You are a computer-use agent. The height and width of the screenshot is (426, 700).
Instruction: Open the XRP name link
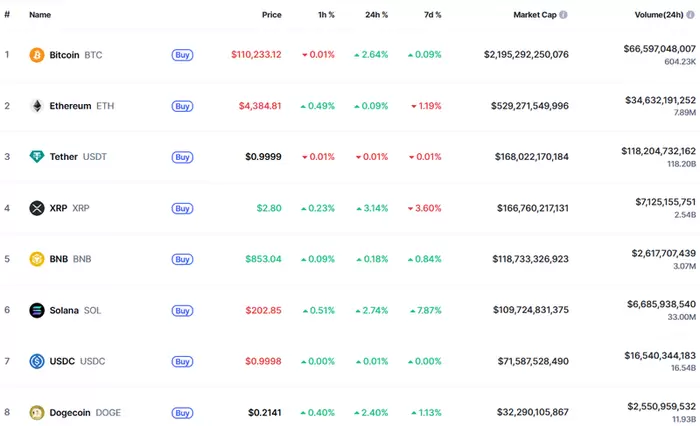(58, 208)
